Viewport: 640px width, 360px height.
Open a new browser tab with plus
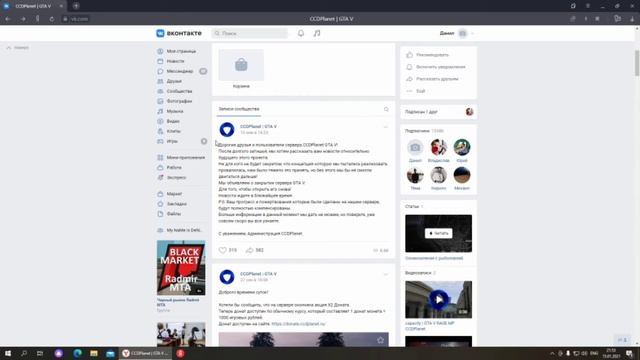click(x=76, y=6)
